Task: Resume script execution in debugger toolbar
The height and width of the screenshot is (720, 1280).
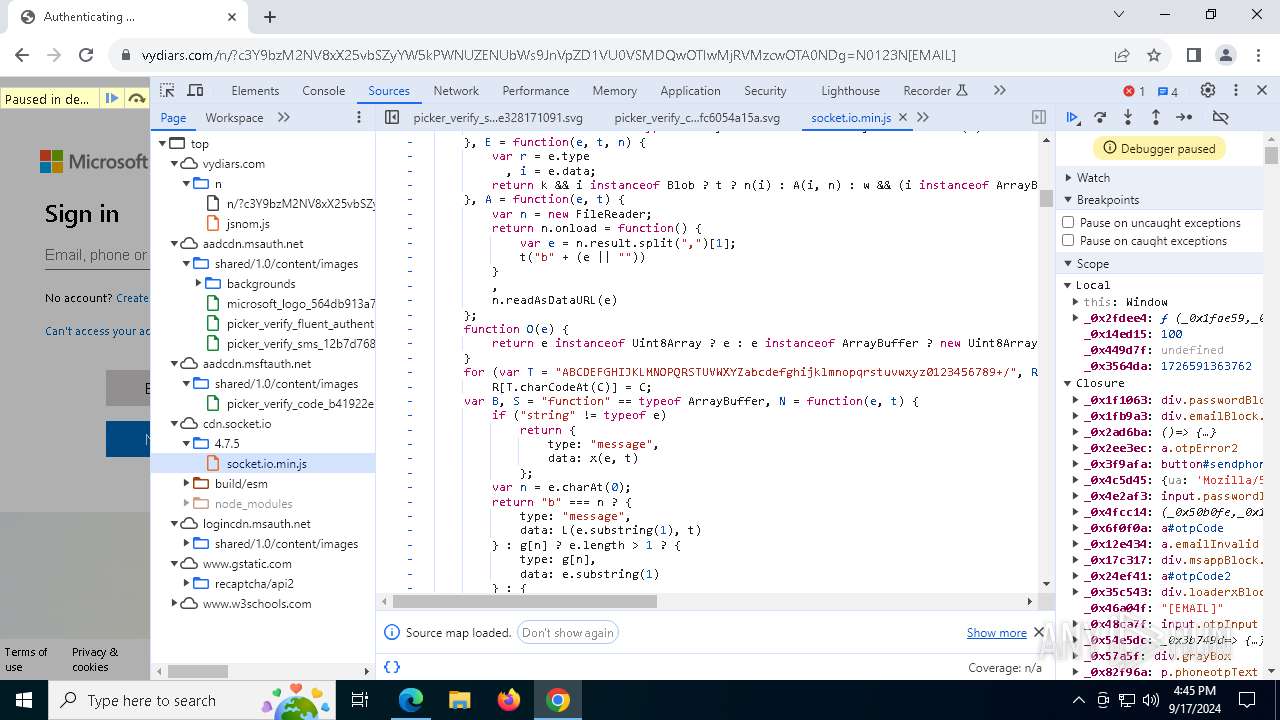Action: [1072, 117]
